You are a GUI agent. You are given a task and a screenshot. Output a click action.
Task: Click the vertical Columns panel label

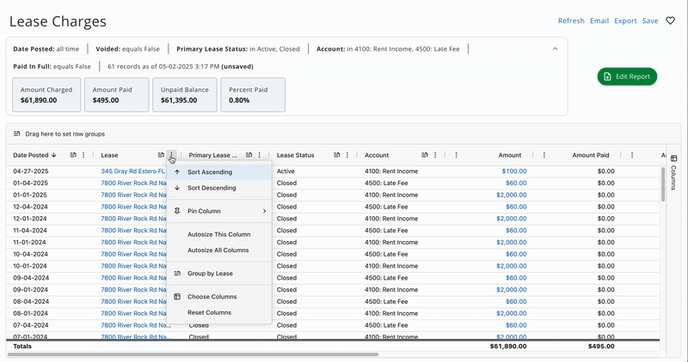tap(674, 177)
